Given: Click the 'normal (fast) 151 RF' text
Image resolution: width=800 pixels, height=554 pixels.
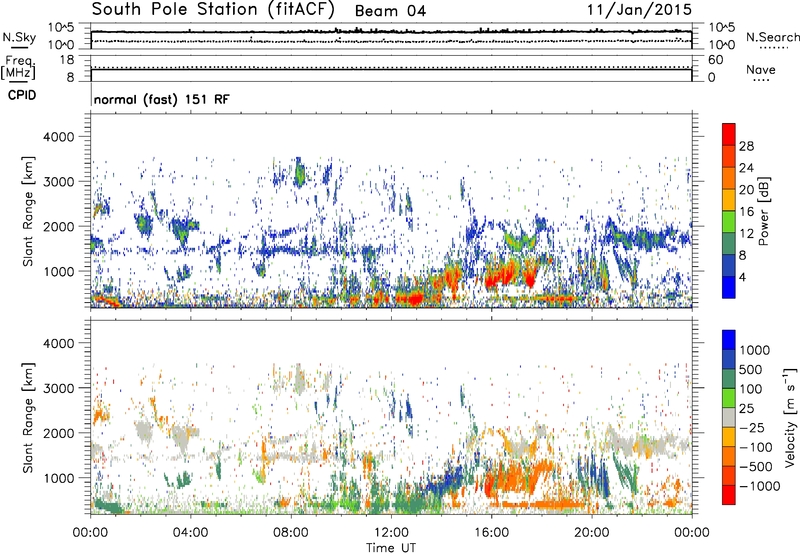Looking at the screenshot, I should click(x=162, y=99).
